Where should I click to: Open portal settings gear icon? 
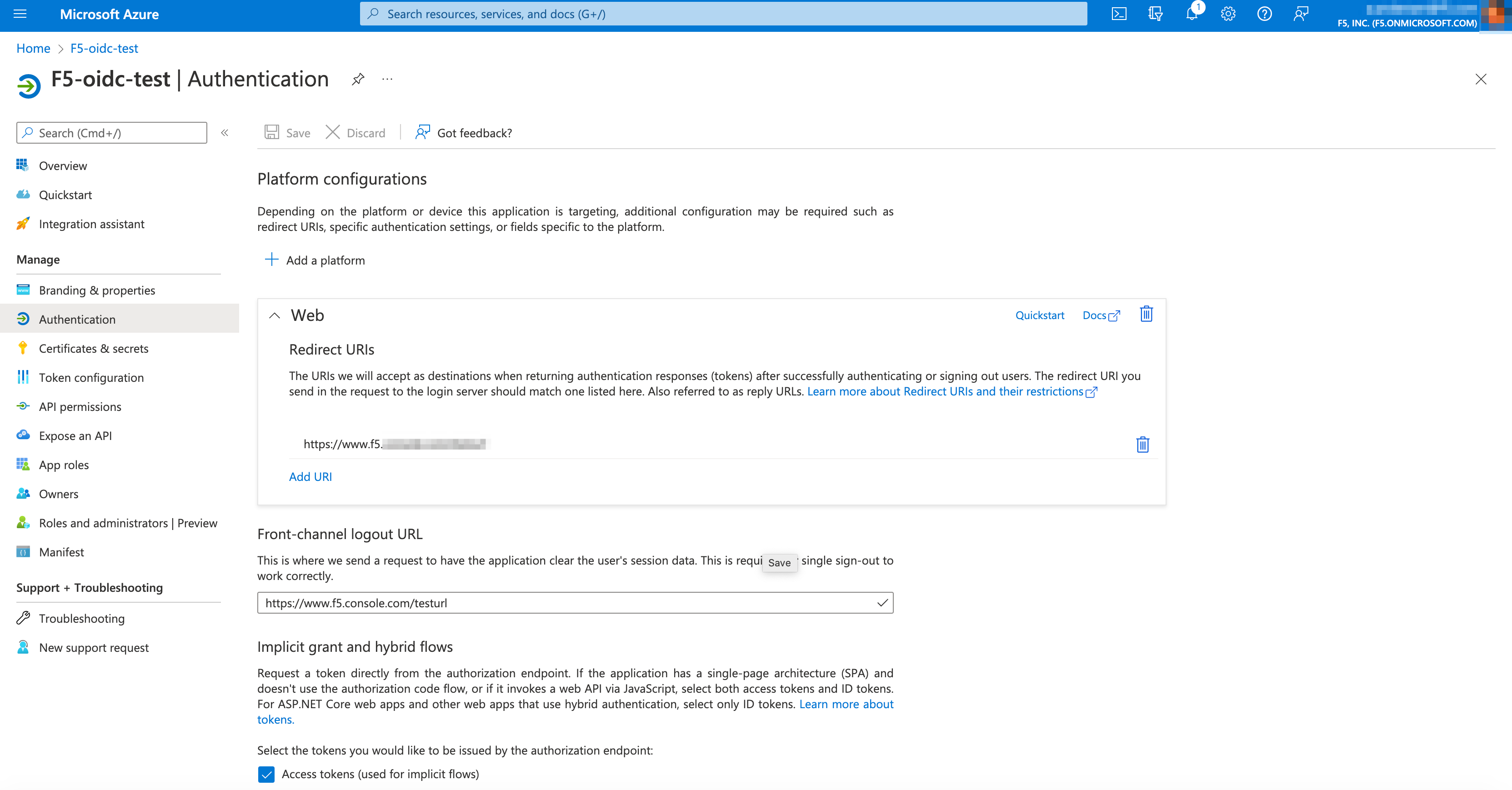[1228, 14]
